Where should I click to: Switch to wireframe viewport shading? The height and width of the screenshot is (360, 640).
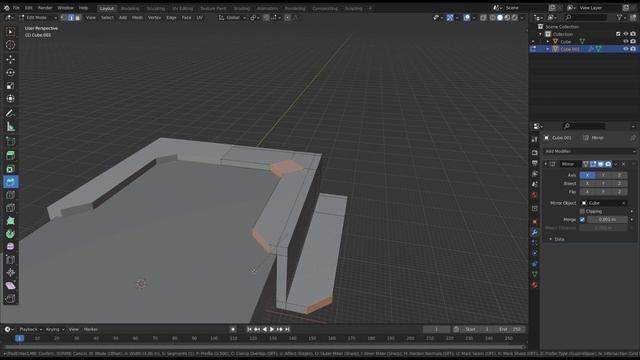[x=492, y=18]
